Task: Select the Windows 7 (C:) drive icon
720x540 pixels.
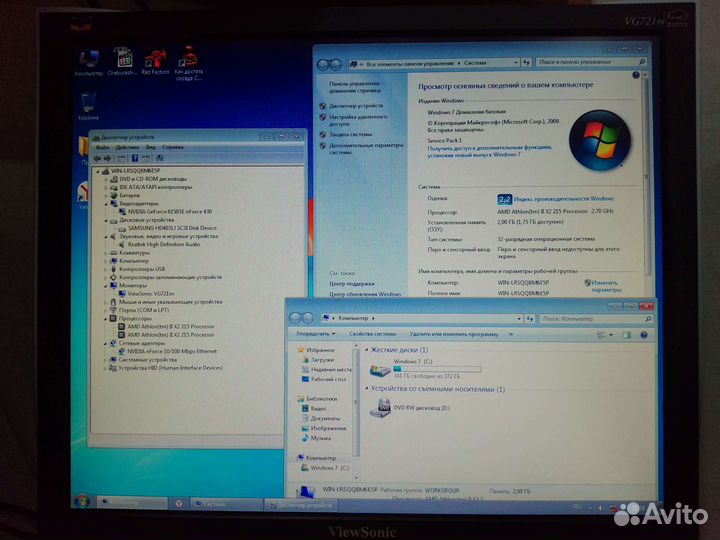Action: [x=380, y=370]
